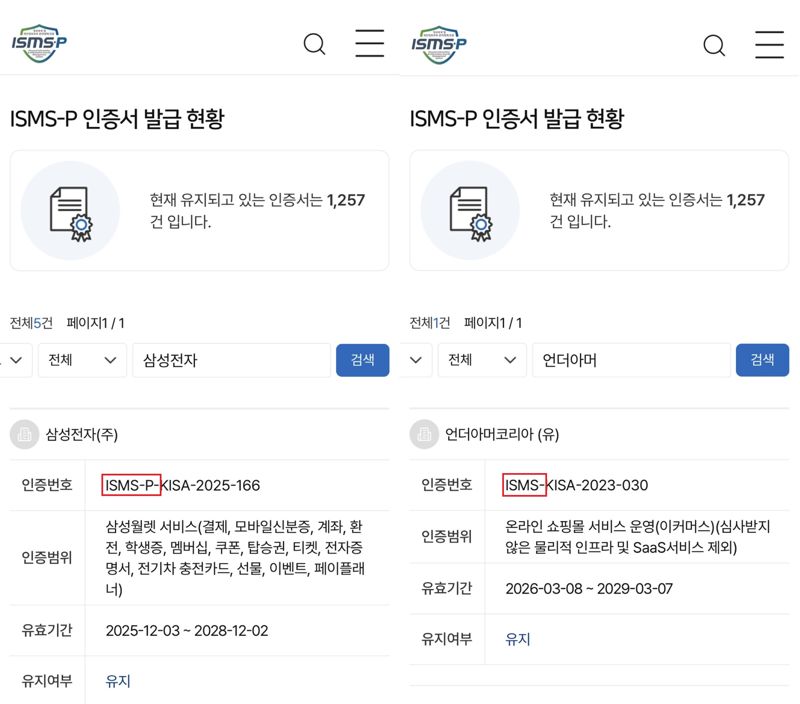Open search via magnifier icon on right page

pos(714,46)
